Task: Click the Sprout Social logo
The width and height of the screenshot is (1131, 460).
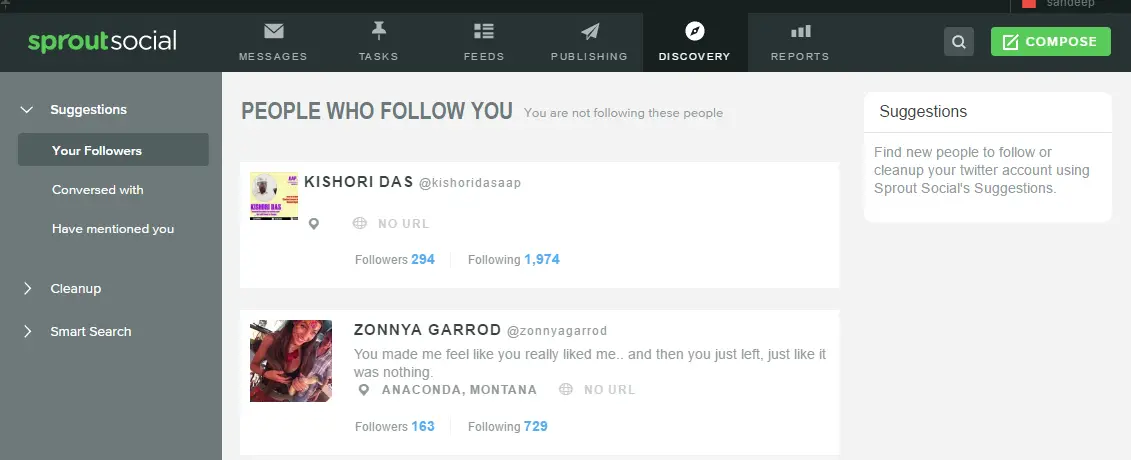Action: tap(102, 42)
